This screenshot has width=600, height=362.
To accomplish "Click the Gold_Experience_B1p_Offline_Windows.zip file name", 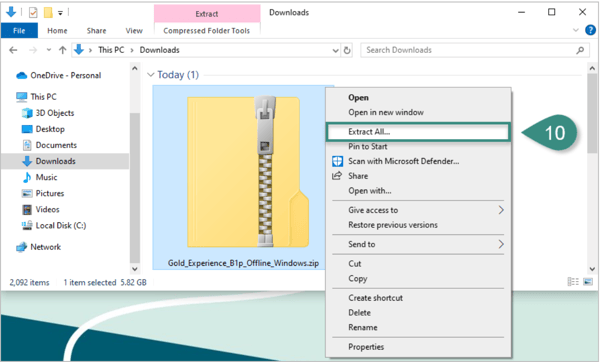I will [x=243, y=263].
